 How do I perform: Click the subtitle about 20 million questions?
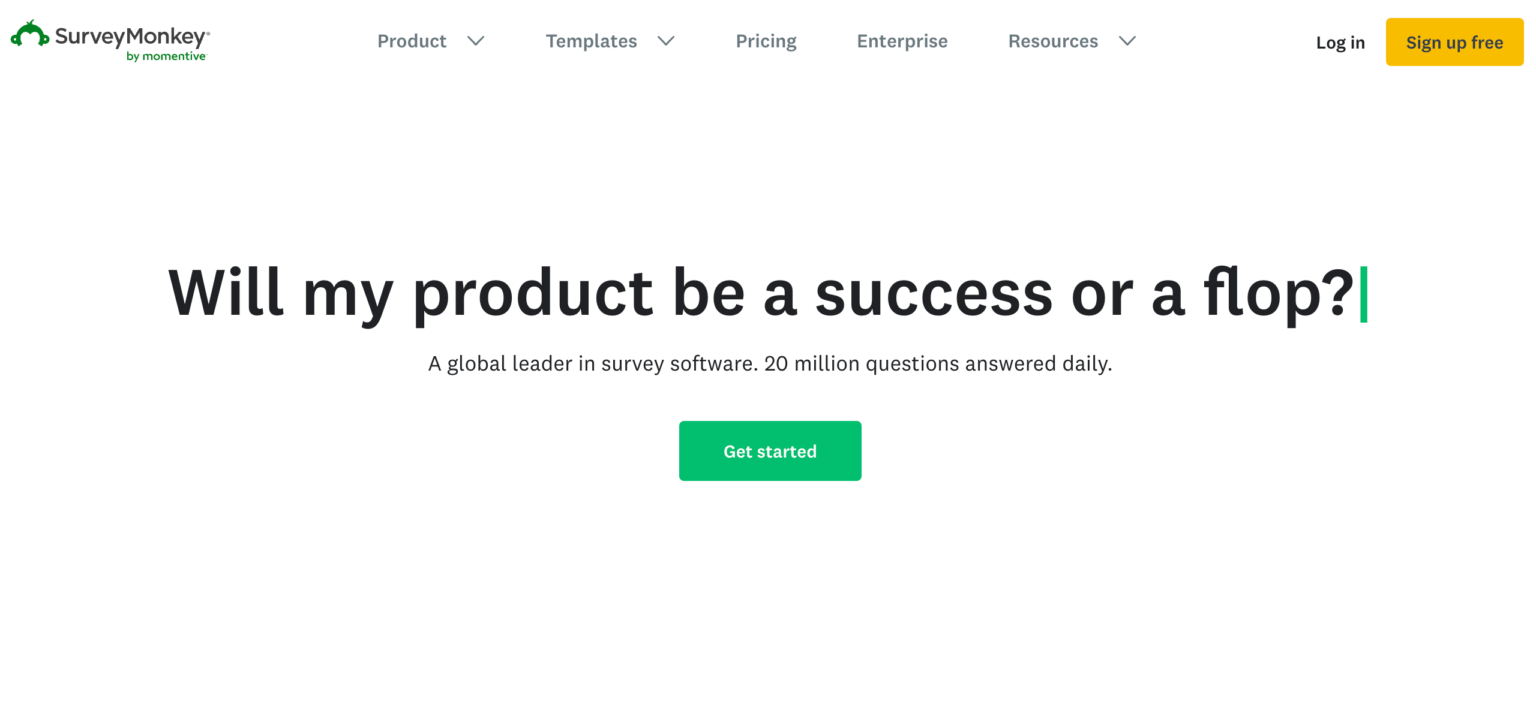pyautogui.click(x=769, y=363)
